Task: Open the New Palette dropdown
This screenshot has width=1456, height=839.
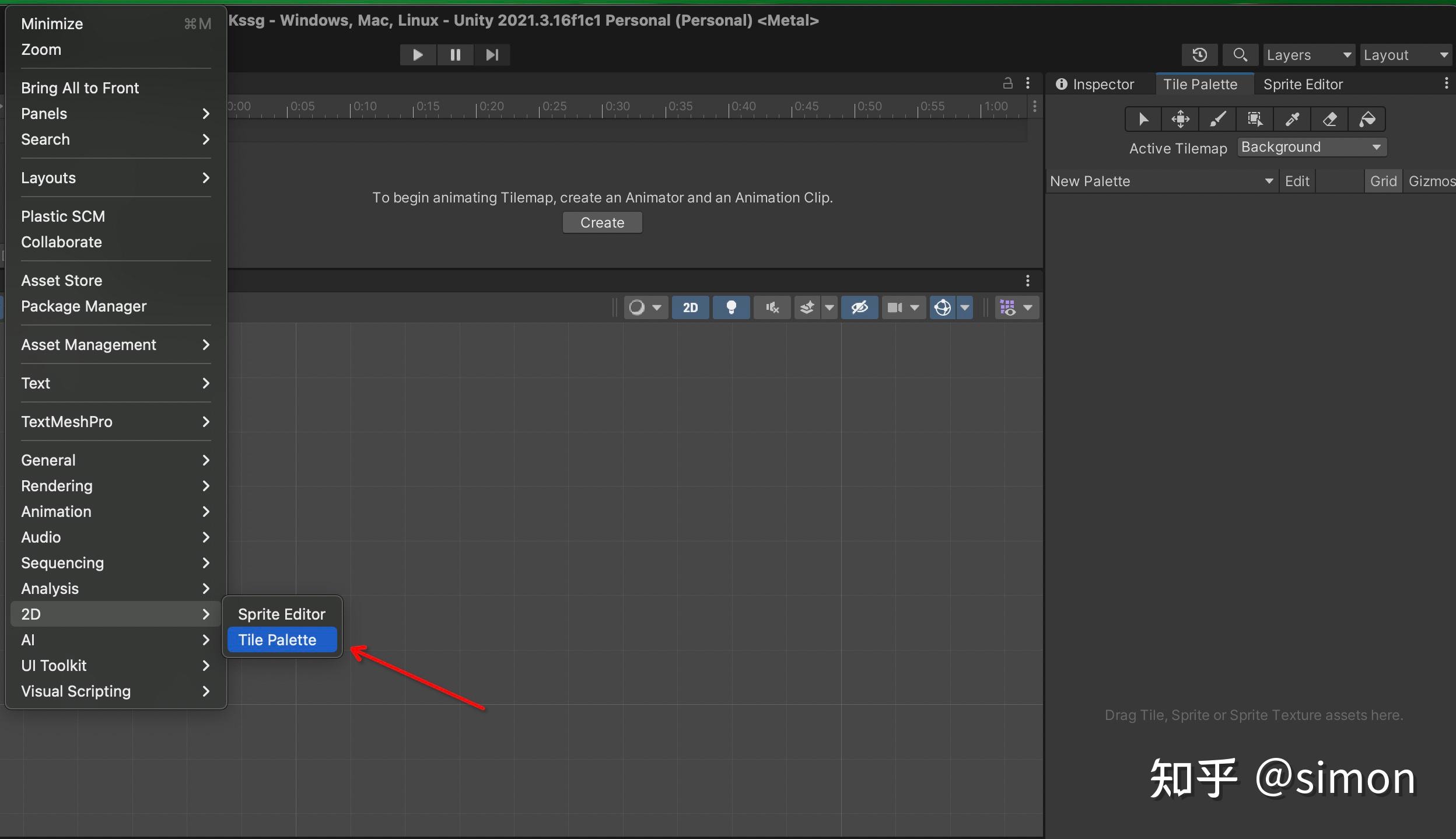Action: (1161, 181)
